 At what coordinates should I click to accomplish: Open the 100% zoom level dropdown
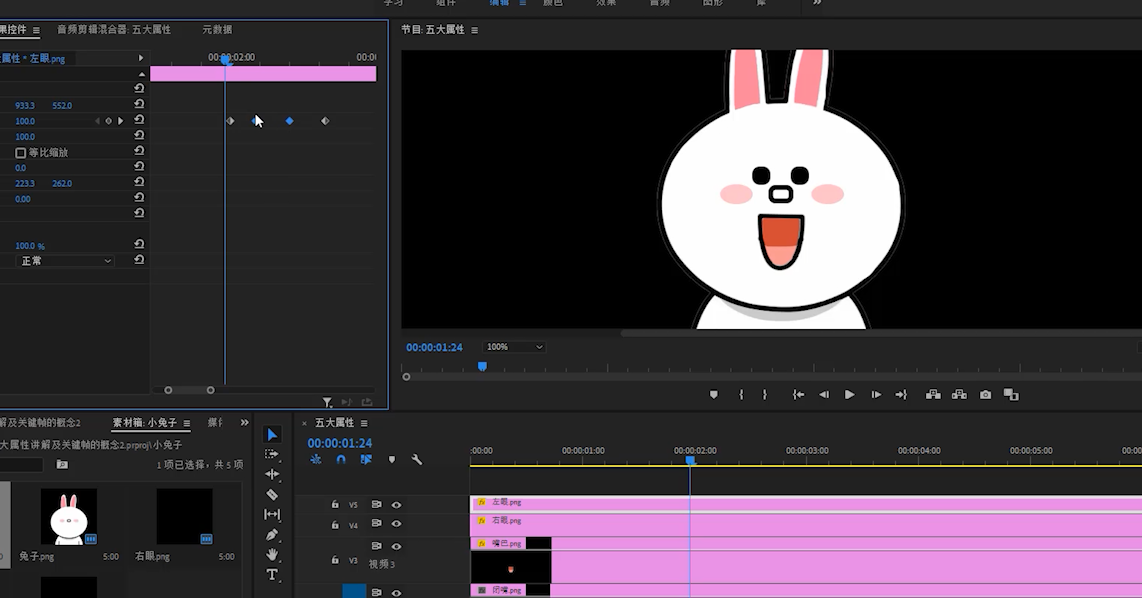tap(514, 347)
